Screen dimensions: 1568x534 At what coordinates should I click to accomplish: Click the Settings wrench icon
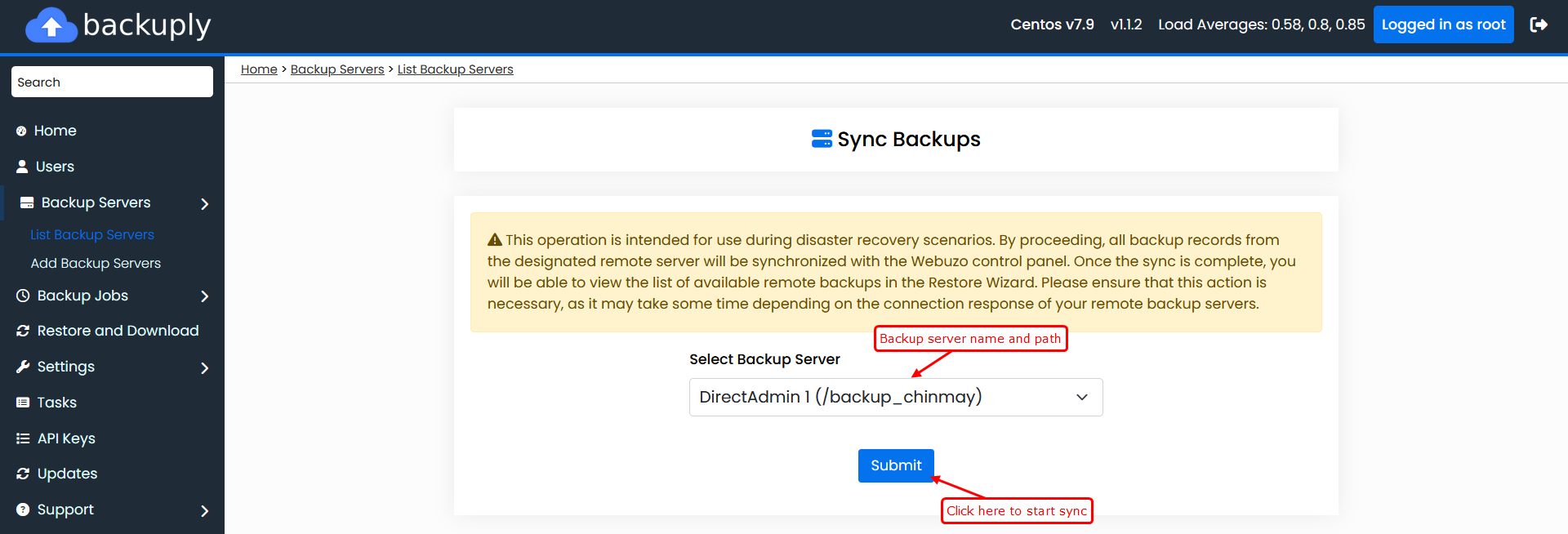[x=23, y=367]
